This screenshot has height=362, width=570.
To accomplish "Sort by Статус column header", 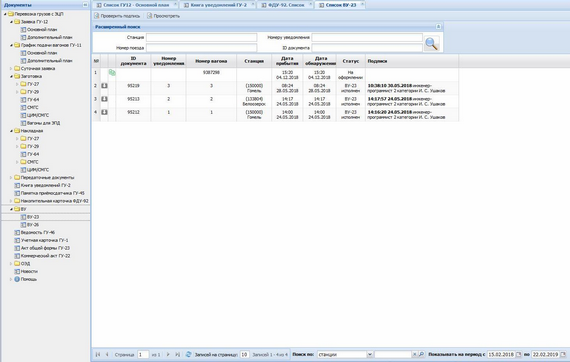I will [351, 61].
